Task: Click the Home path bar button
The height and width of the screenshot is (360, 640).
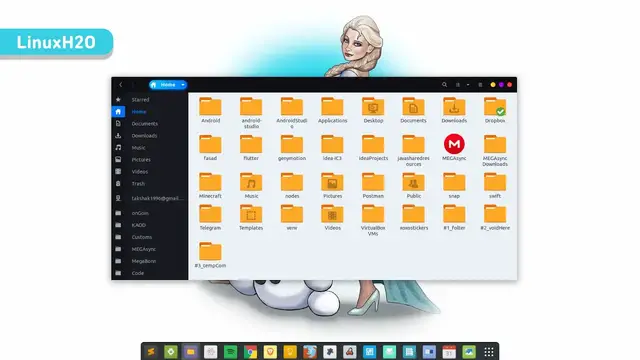Action: (x=164, y=85)
